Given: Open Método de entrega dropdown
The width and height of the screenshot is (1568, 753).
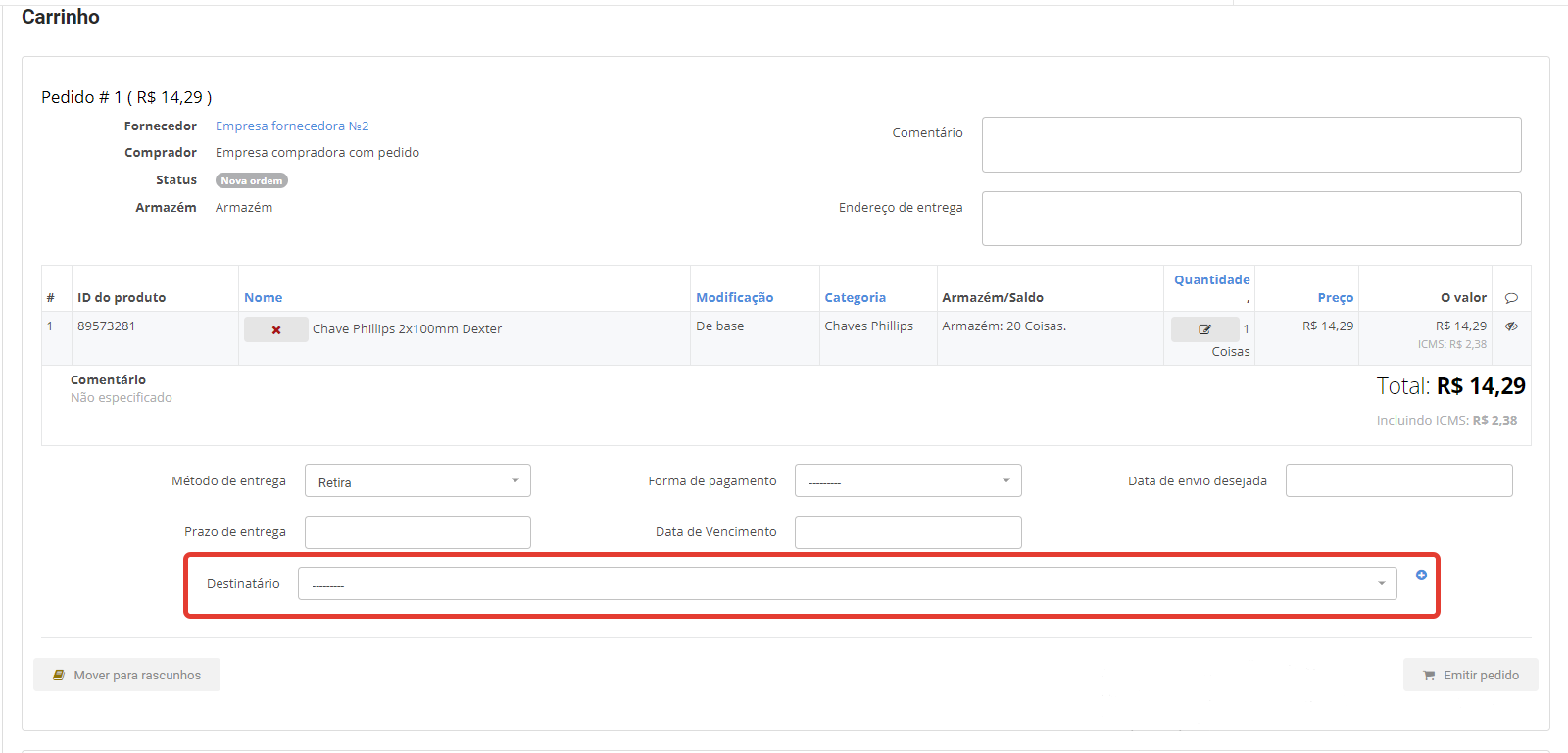Looking at the screenshot, I should click(x=417, y=481).
